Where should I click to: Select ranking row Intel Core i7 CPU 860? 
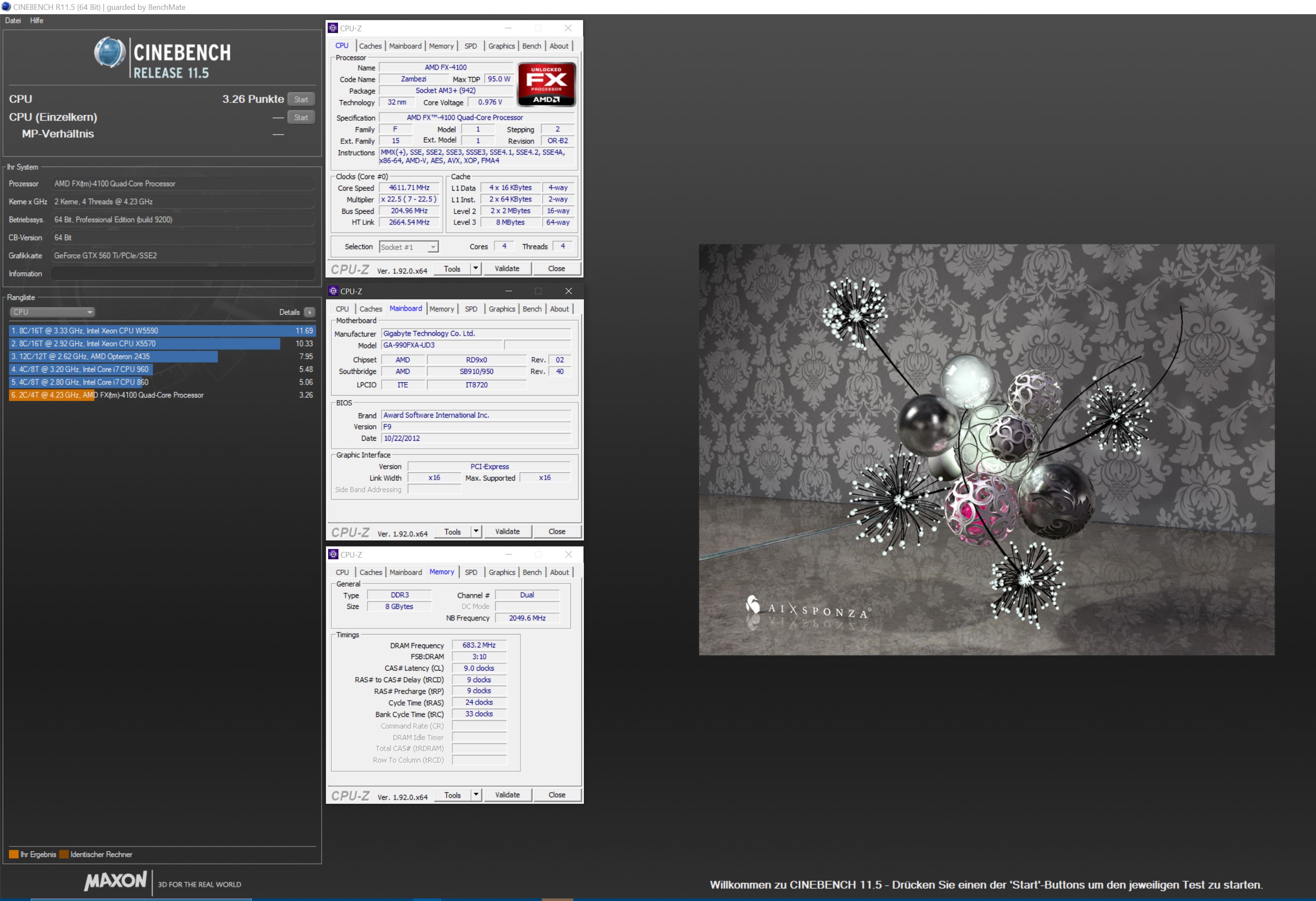[162, 382]
